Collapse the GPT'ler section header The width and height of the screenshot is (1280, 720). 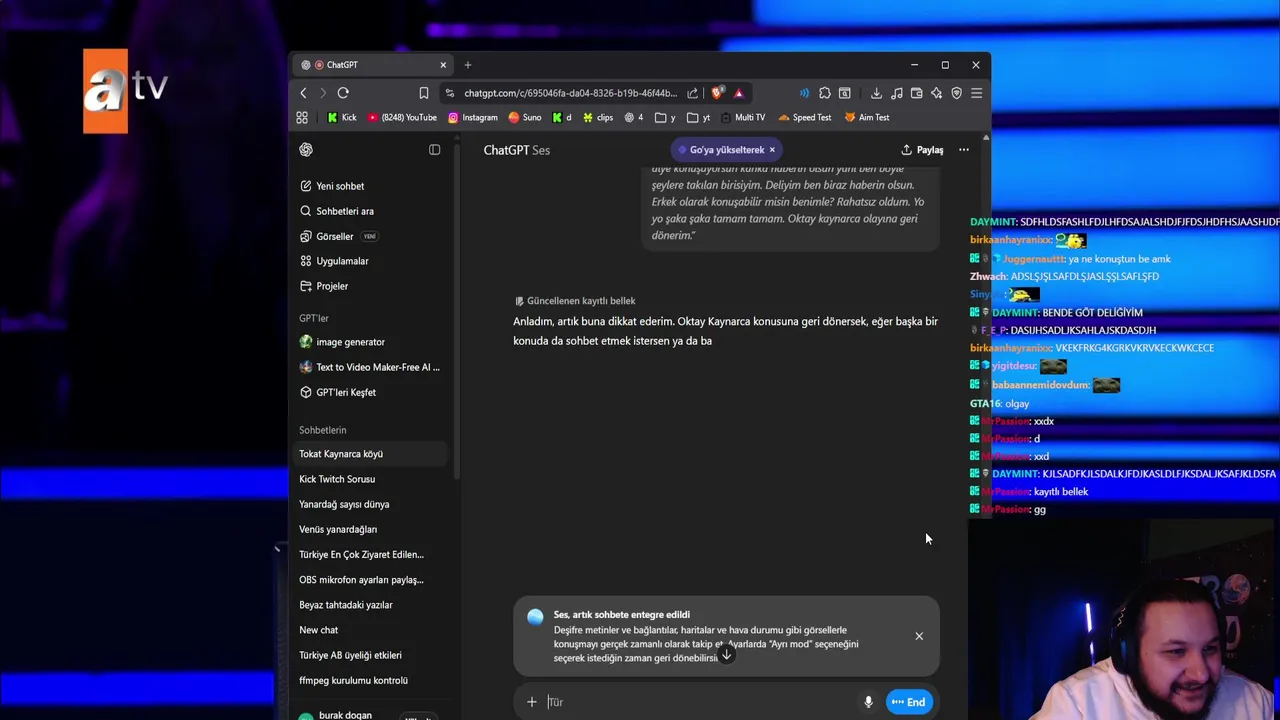point(314,318)
